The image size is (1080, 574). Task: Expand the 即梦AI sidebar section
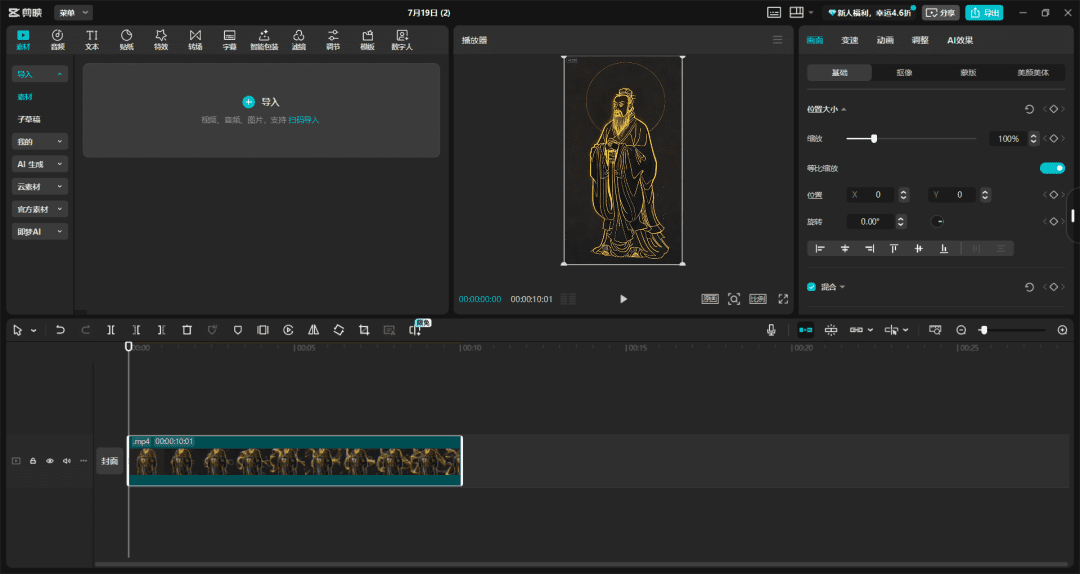[x=40, y=232]
